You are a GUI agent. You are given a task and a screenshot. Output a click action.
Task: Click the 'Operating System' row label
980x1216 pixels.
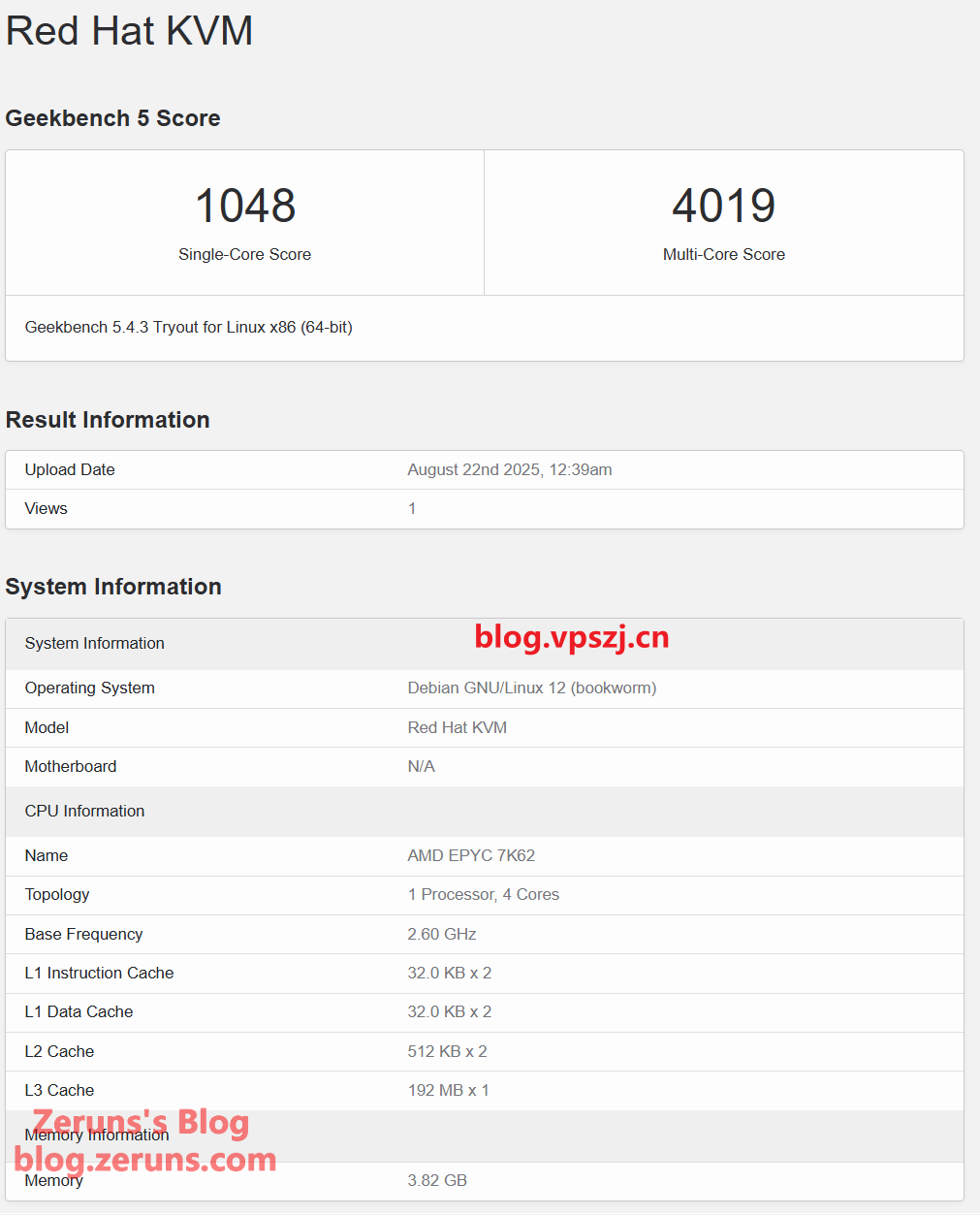[90, 688]
